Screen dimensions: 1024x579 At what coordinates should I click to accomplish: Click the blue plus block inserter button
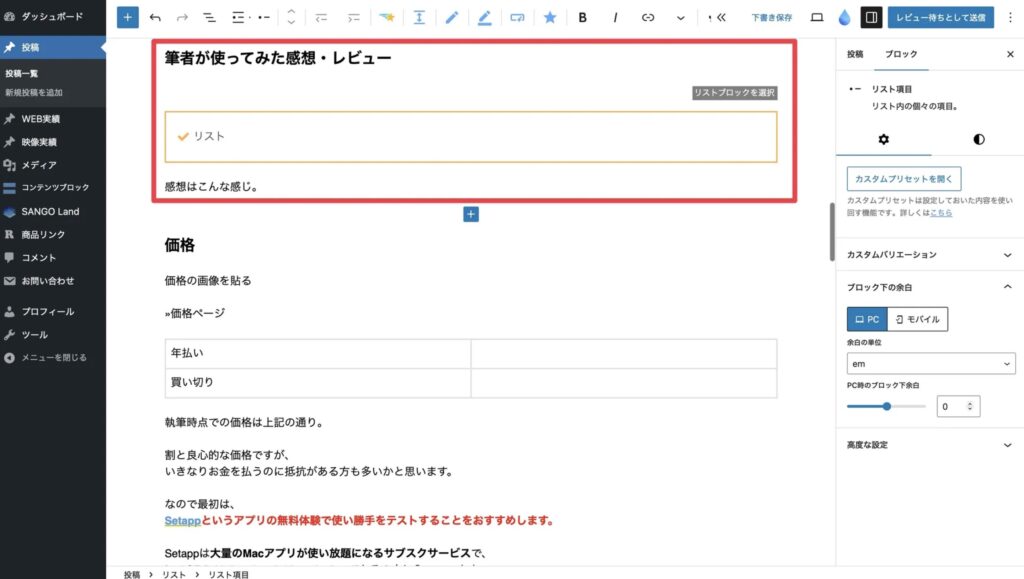click(127, 17)
